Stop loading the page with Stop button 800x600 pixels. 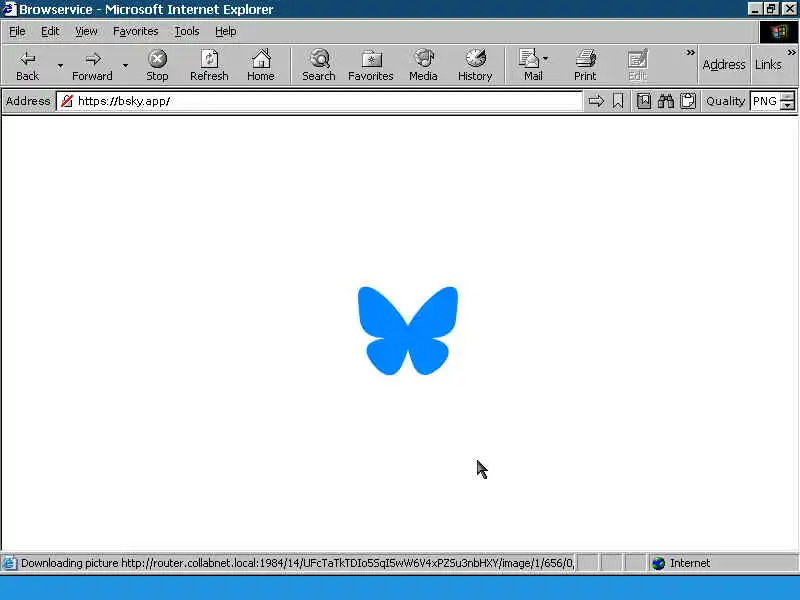point(157,65)
